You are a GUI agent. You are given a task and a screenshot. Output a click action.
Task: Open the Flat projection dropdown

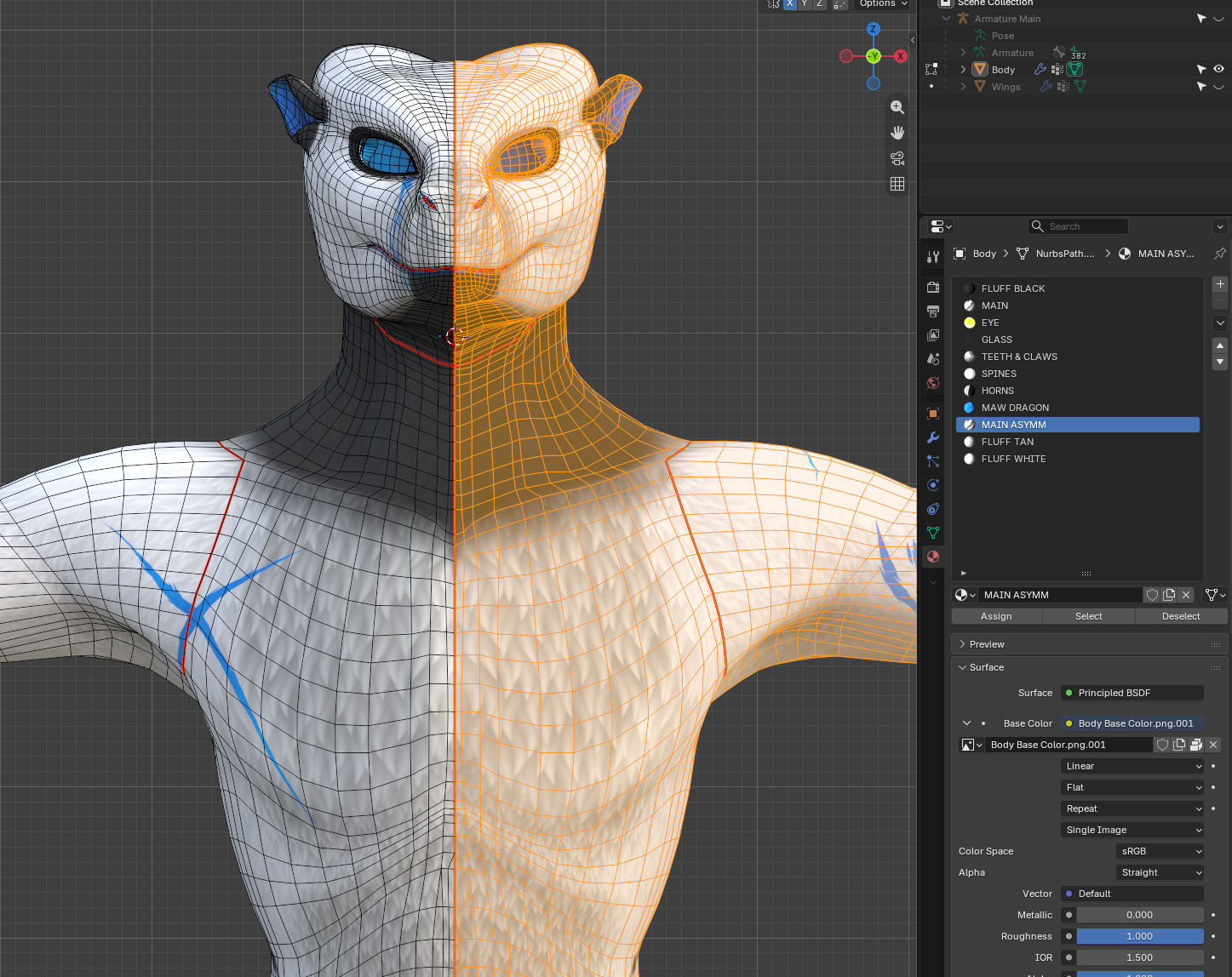pyautogui.click(x=1132, y=787)
